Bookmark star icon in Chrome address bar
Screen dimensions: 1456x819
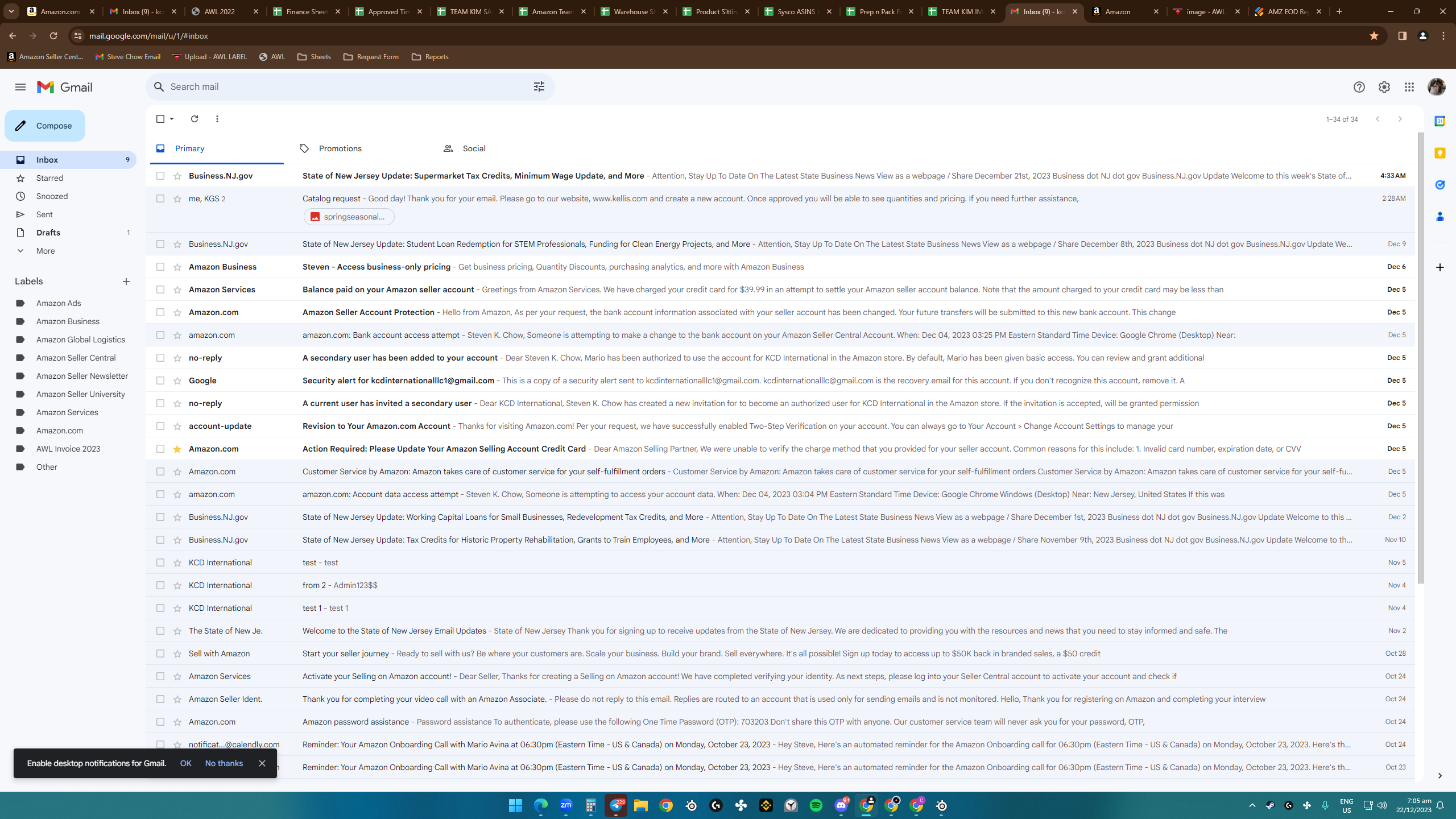tap(1374, 36)
